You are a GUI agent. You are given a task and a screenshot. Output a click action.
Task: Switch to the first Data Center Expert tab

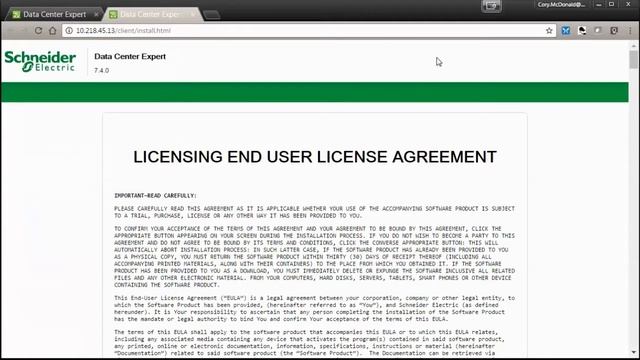point(54,14)
